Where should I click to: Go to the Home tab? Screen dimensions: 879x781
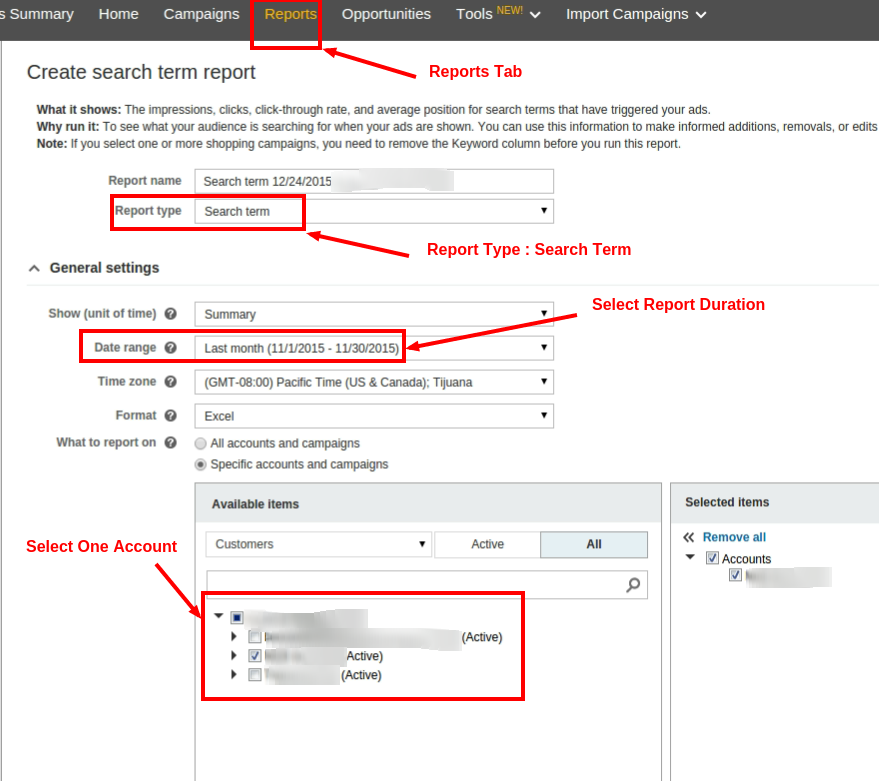(118, 14)
